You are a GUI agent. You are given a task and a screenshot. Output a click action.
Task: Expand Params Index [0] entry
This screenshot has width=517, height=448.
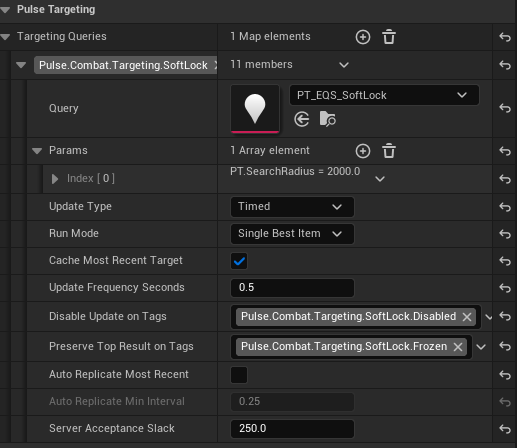point(55,179)
